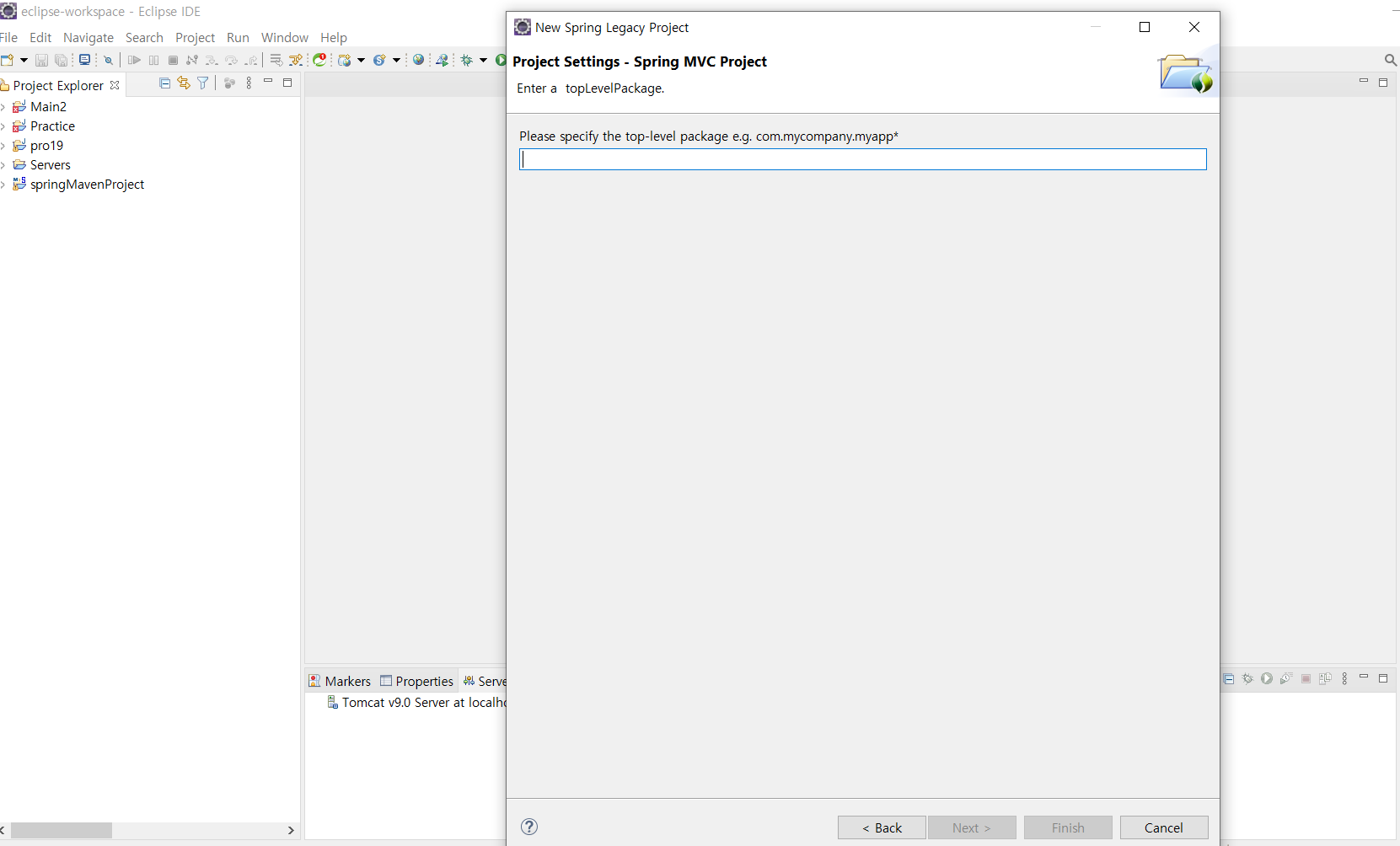
Task: Open the Web Browser globe icon
Action: pyautogui.click(x=418, y=60)
